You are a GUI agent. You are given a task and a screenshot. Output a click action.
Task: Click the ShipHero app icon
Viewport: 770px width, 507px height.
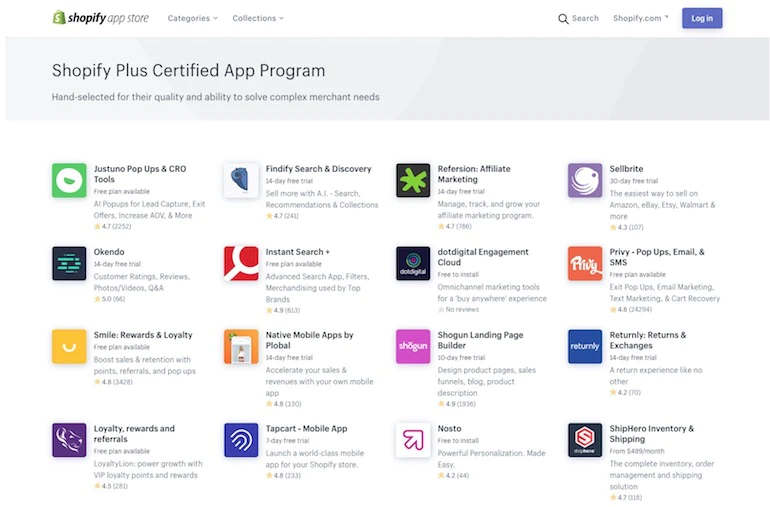click(x=585, y=440)
